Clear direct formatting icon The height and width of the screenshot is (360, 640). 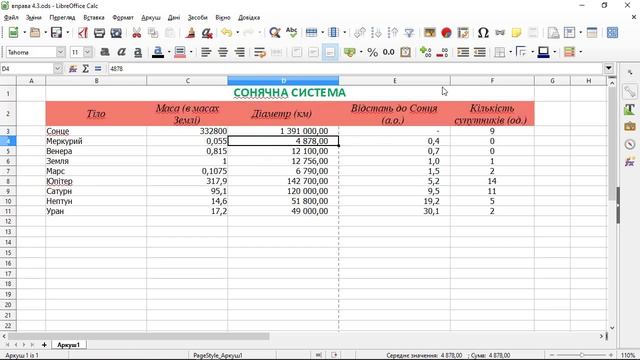click(x=207, y=33)
